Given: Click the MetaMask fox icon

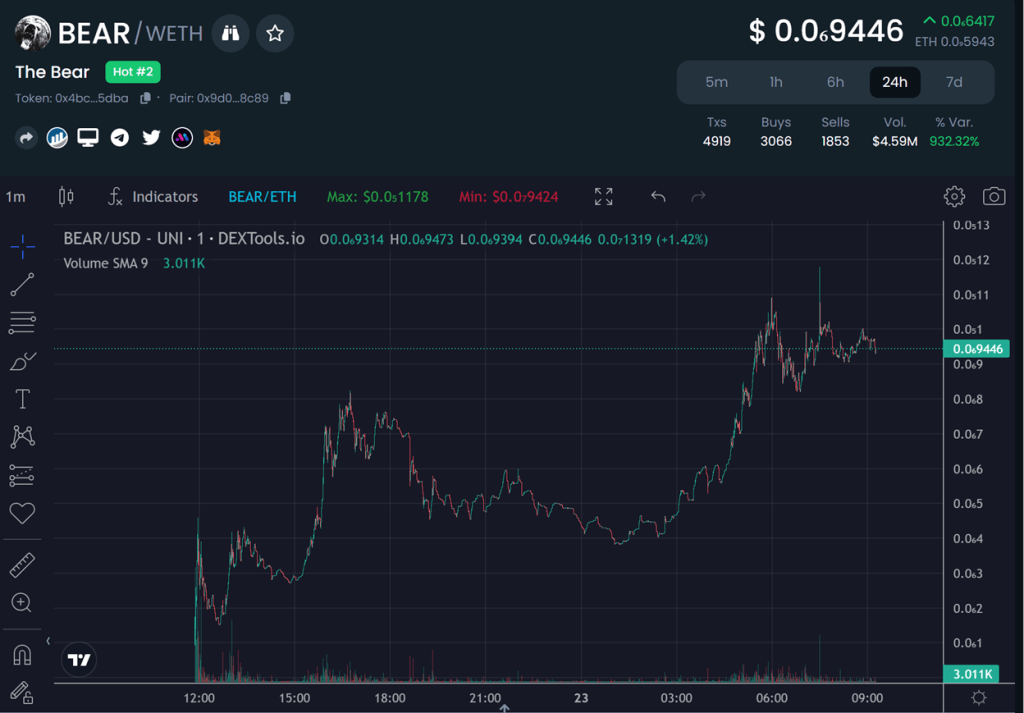Looking at the screenshot, I should pos(212,138).
